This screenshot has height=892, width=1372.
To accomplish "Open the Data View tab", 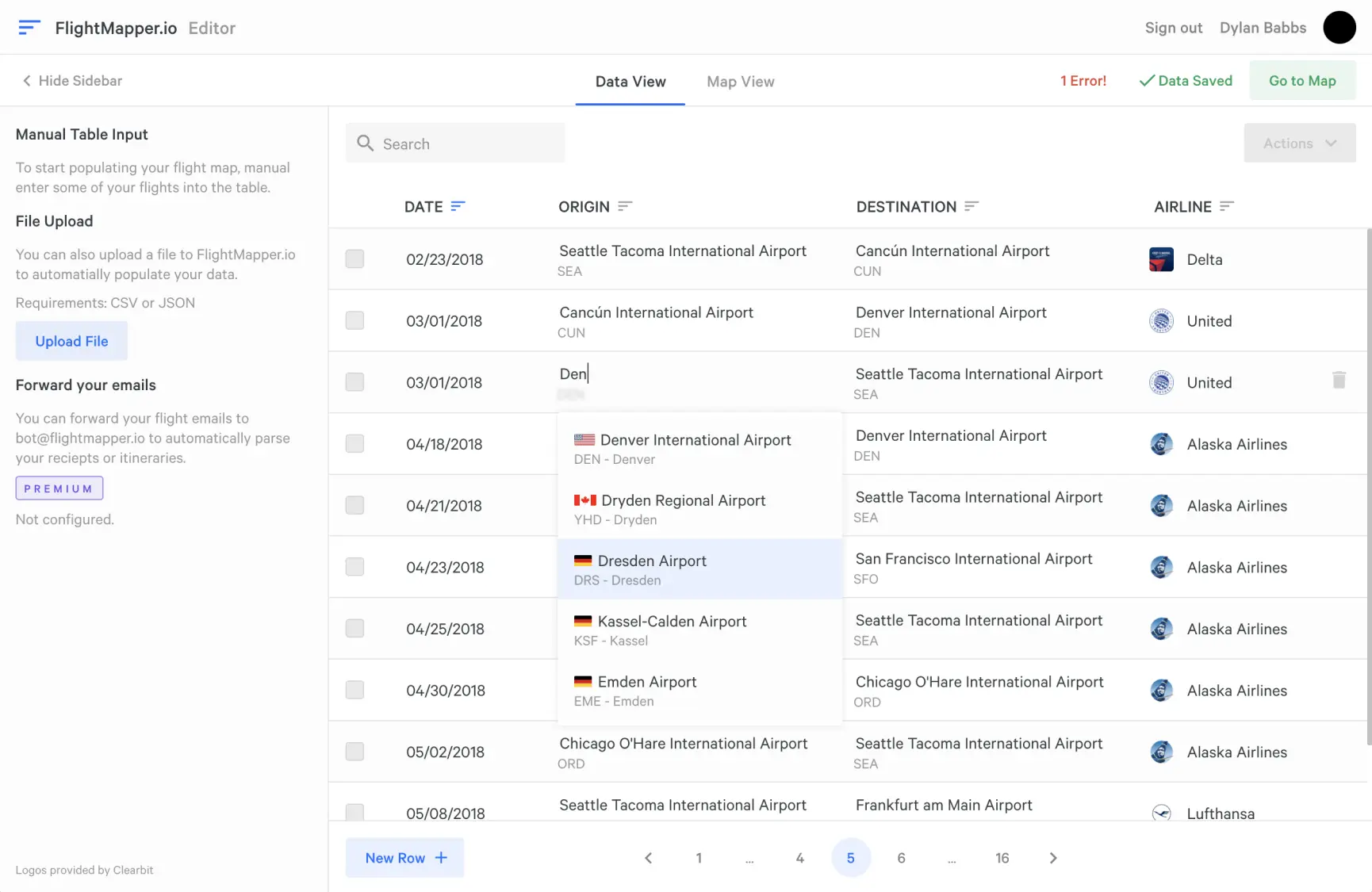I will [630, 82].
